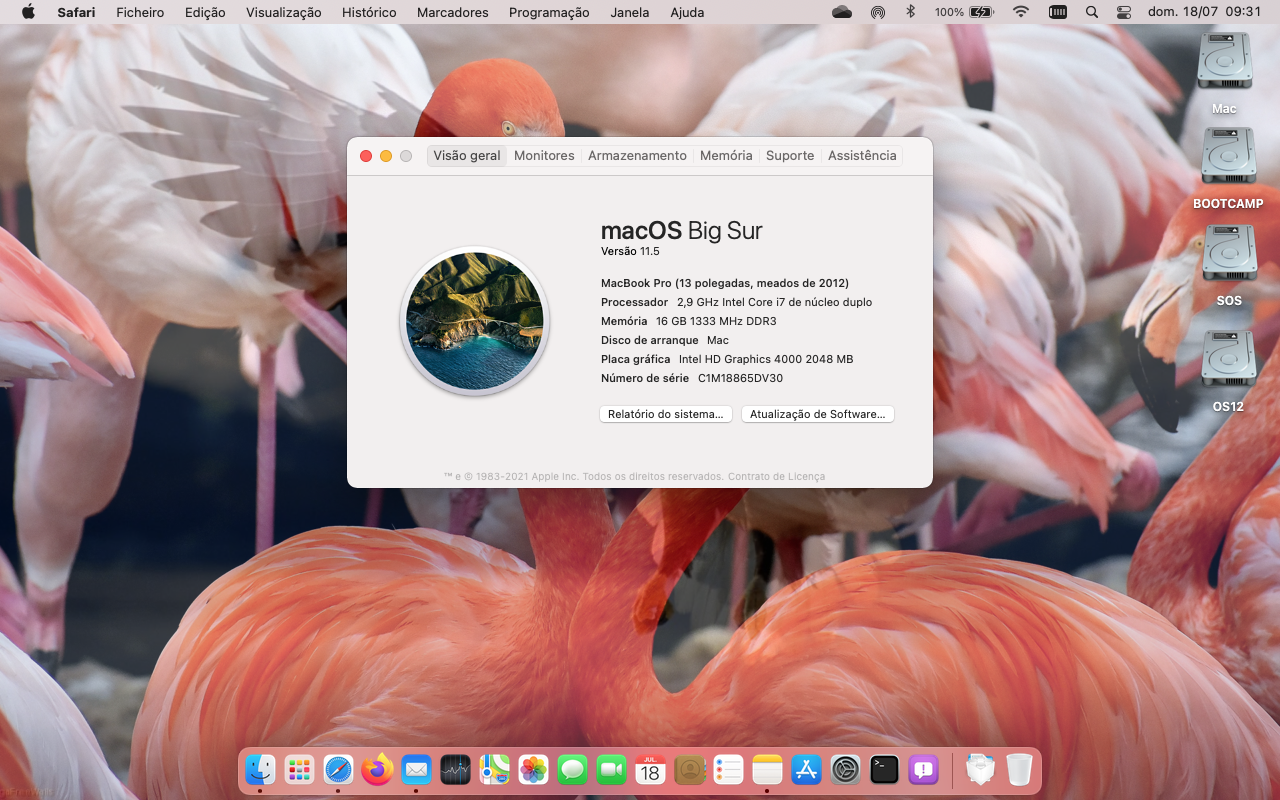Open the Janela menu

[x=630, y=12]
